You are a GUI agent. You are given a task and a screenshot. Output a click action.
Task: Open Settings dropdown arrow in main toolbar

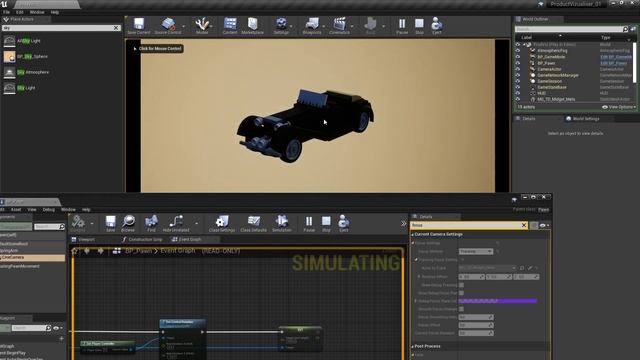(291, 26)
